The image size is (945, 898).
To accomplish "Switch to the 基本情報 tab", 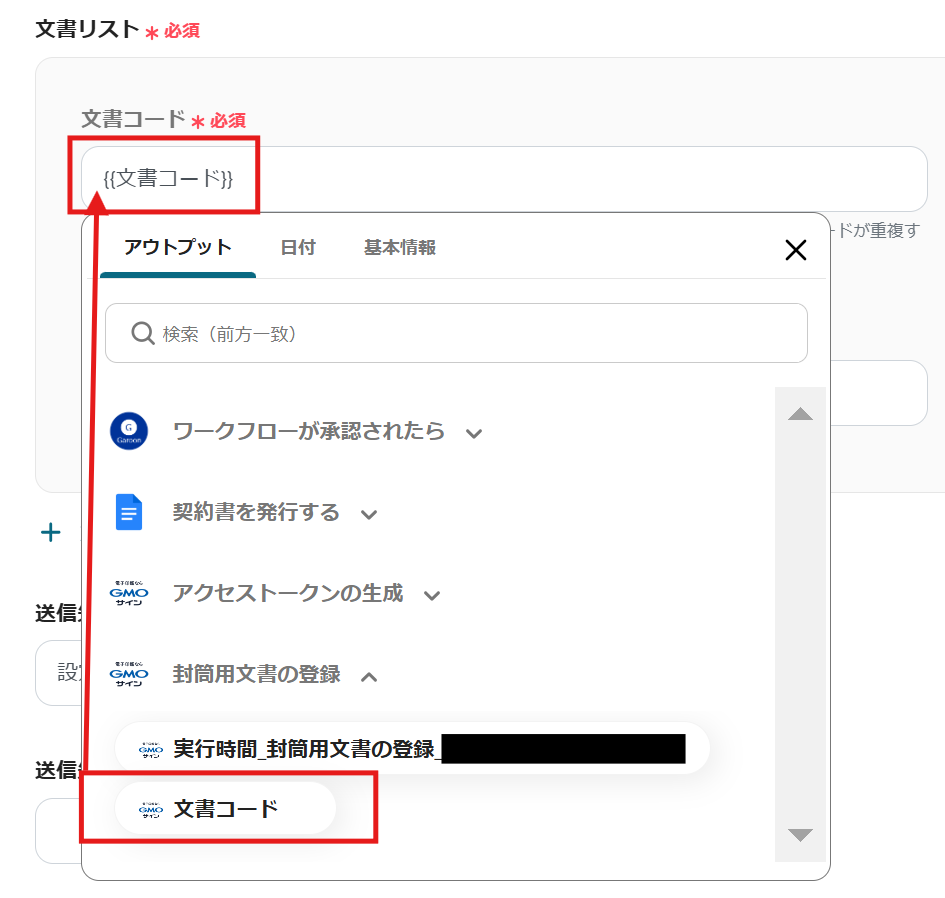I will [x=400, y=247].
